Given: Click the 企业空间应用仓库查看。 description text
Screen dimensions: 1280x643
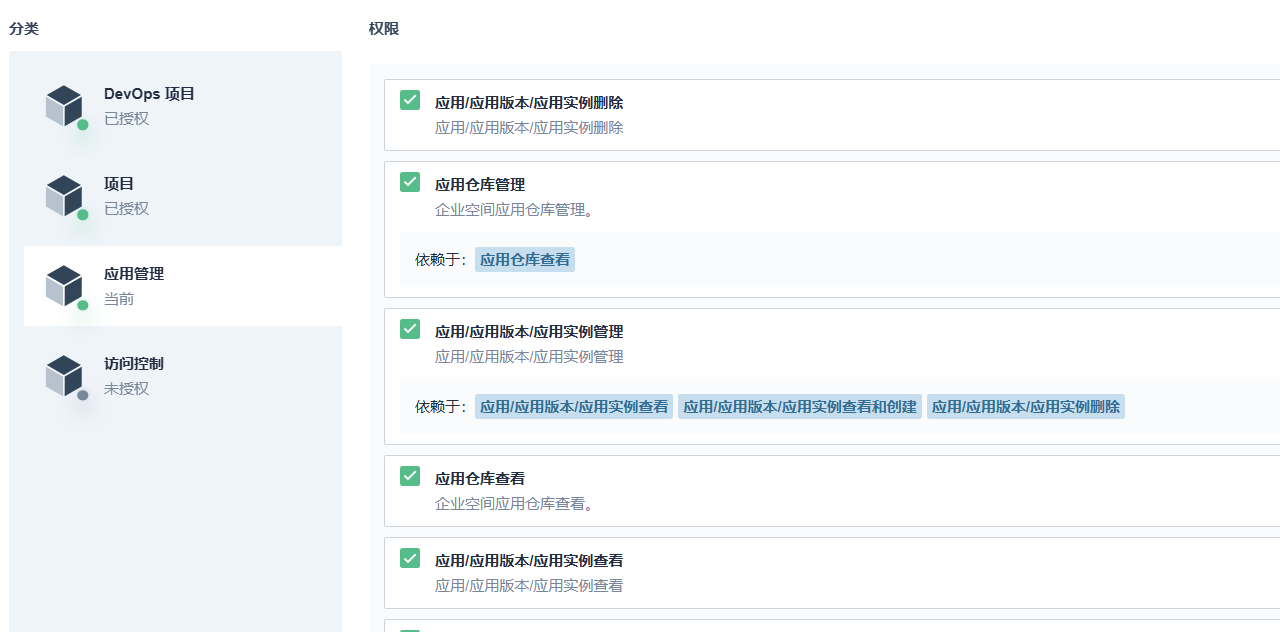Looking at the screenshot, I should click(x=515, y=504).
